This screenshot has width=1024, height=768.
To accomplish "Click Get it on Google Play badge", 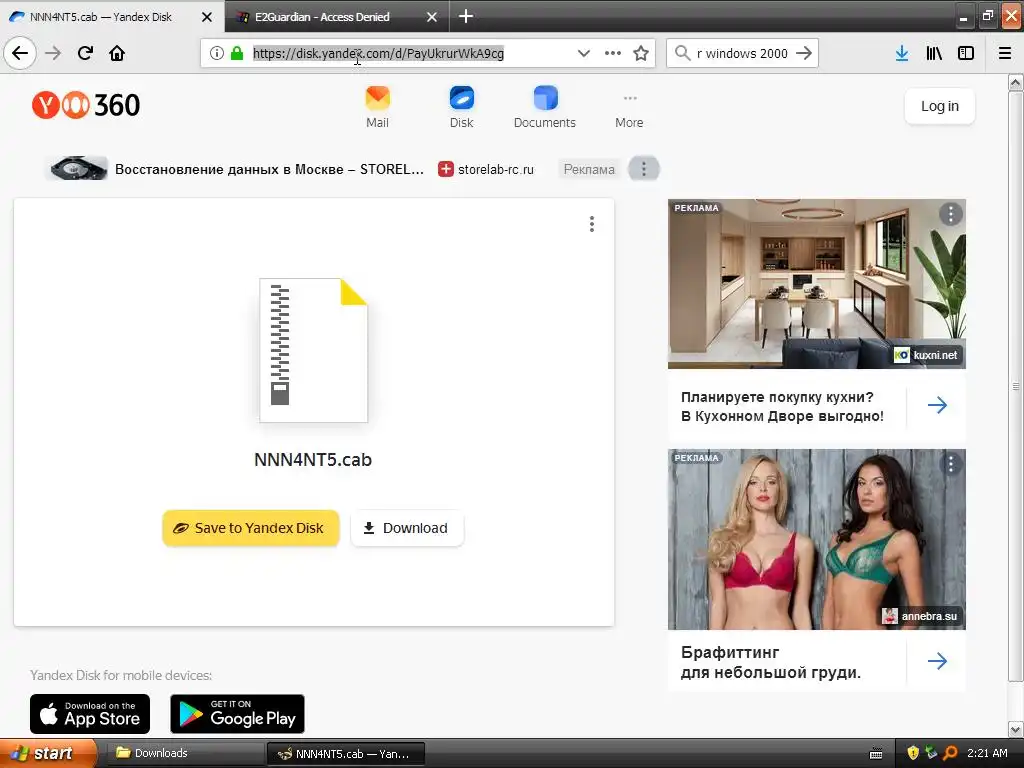I will pyautogui.click(x=237, y=714).
